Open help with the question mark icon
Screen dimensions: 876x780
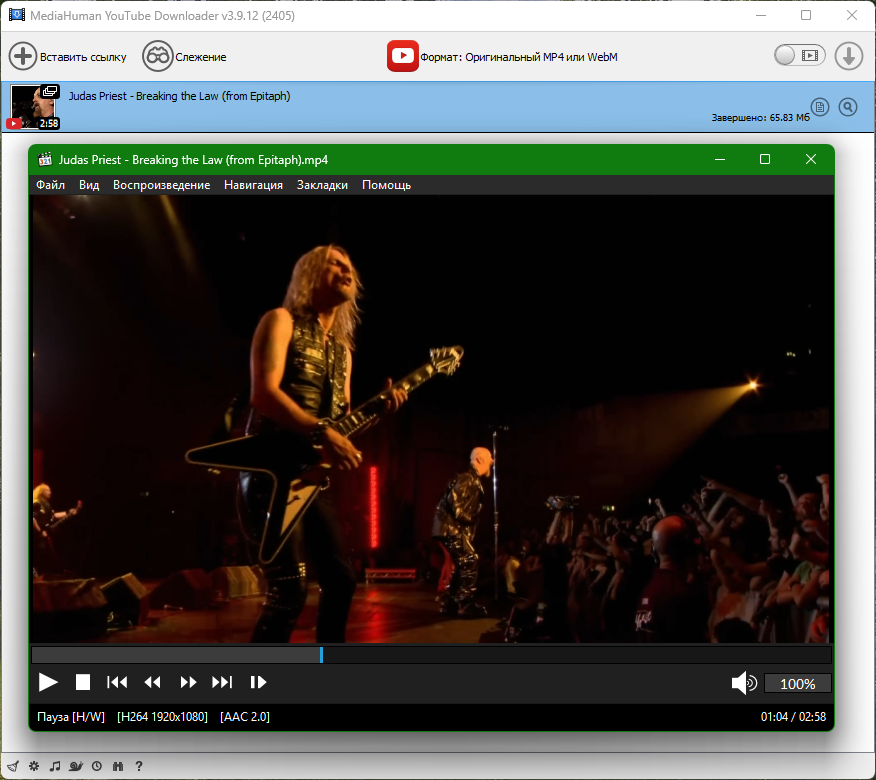[x=139, y=766]
